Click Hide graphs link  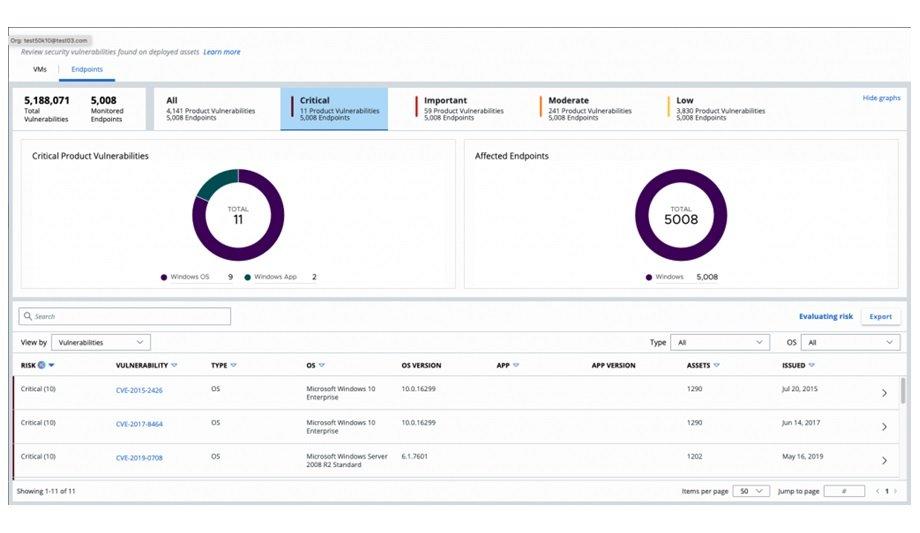pos(881,98)
